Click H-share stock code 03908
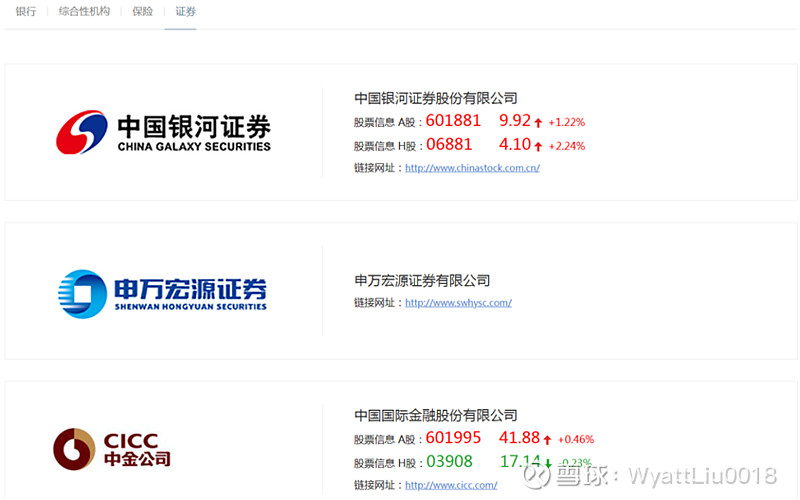 (449, 462)
